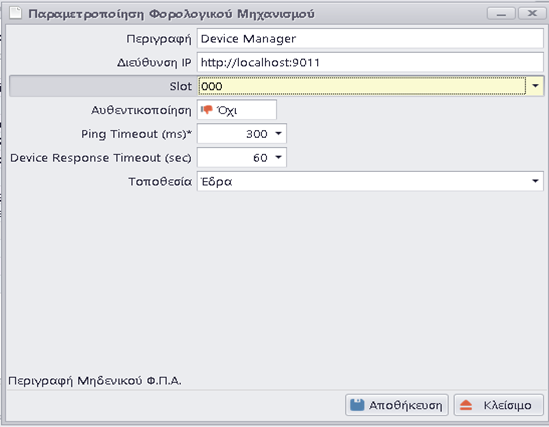This screenshot has width=549, height=427.
Task: Click inside the Slot field showing 000
Action: tap(362, 86)
